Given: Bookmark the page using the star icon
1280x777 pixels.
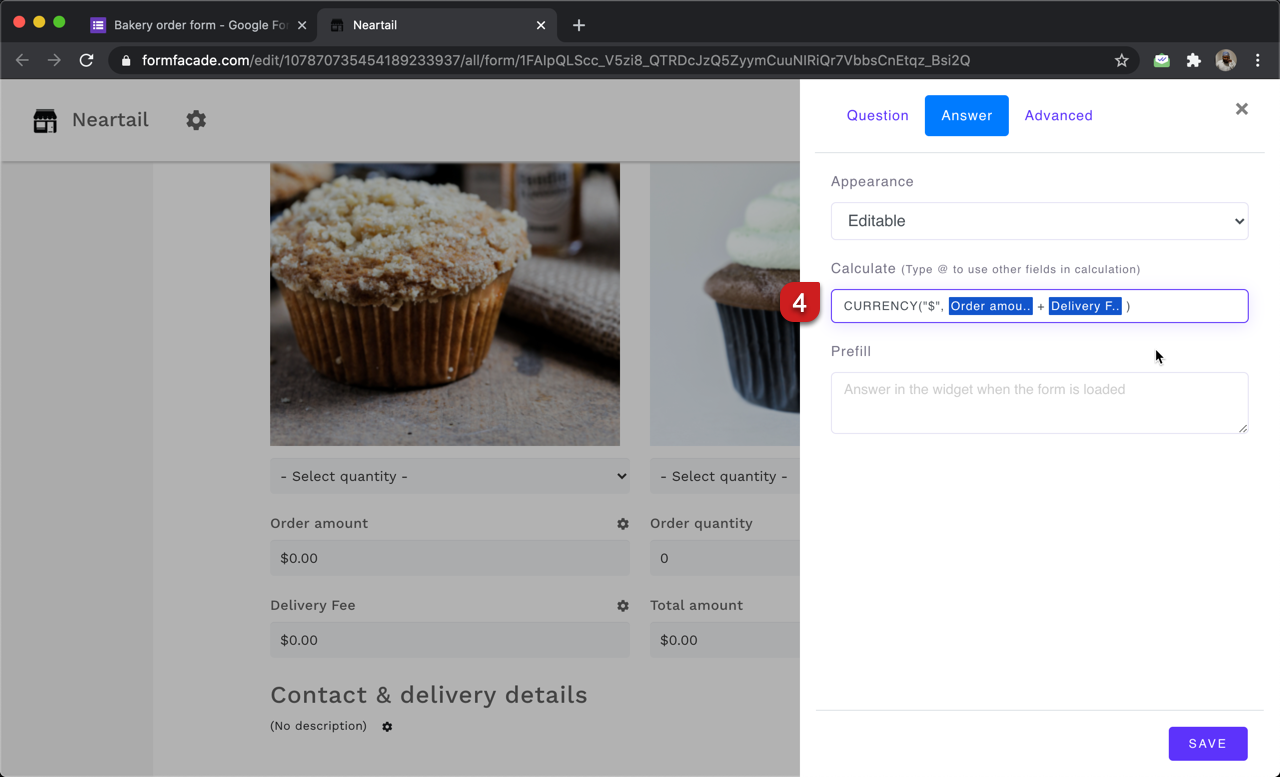Looking at the screenshot, I should (x=1121, y=60).
